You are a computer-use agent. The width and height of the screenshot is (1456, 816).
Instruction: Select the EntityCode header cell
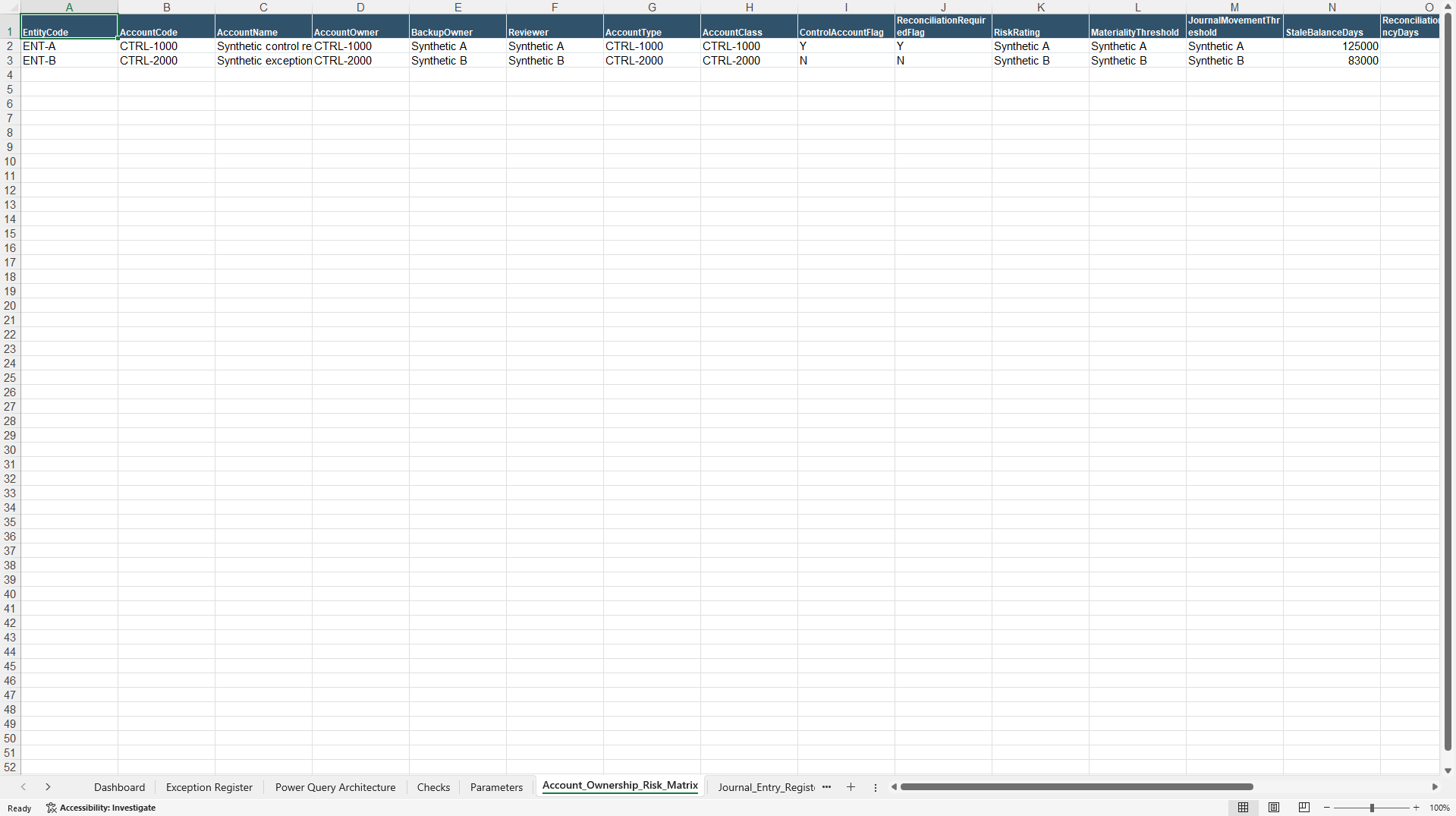click(x=69, y=27)
